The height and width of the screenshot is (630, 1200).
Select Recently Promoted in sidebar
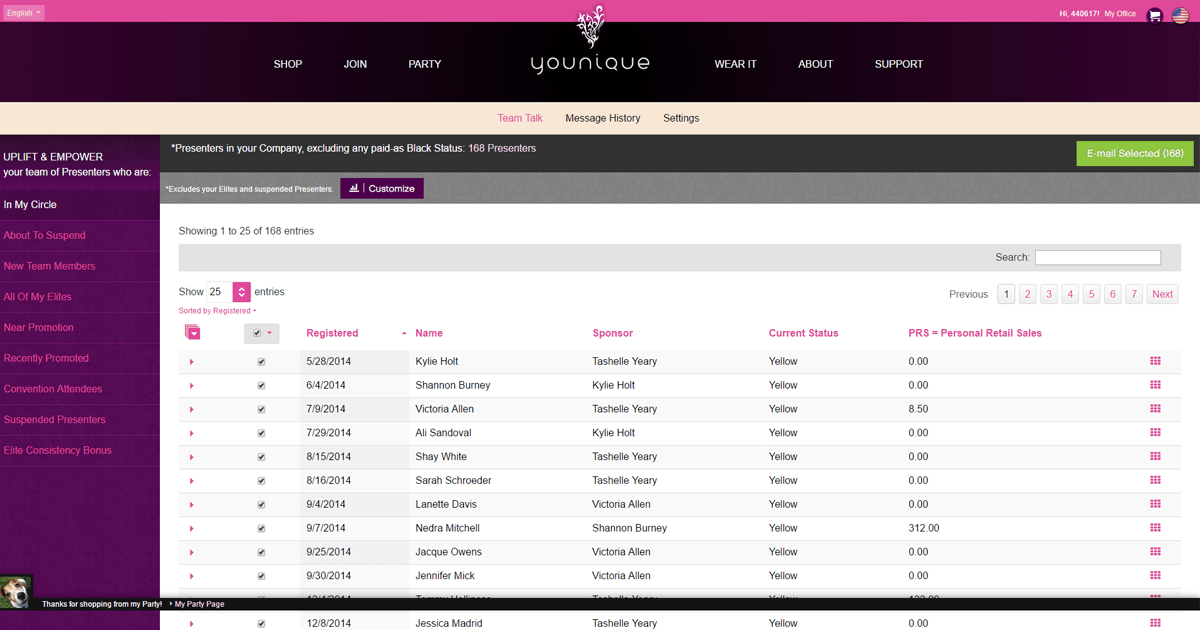click(46, 358)
